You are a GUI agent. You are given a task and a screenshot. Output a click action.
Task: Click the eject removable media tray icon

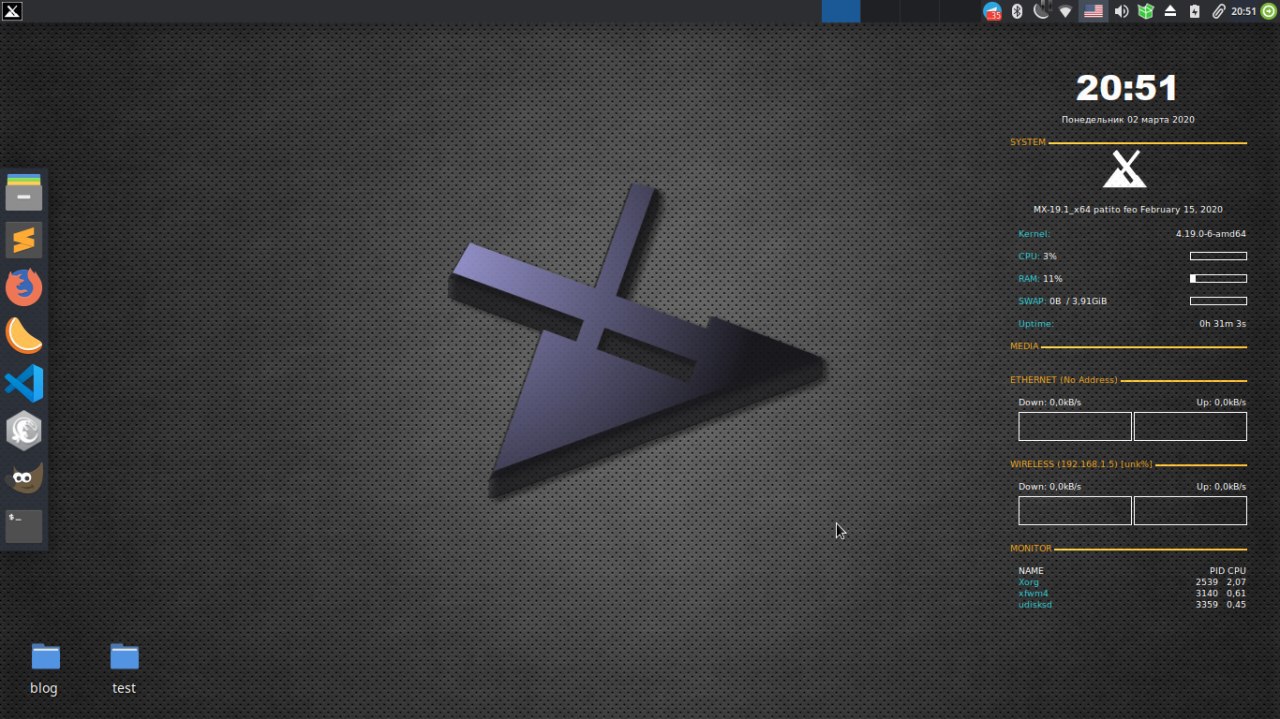click(1170, 11)
